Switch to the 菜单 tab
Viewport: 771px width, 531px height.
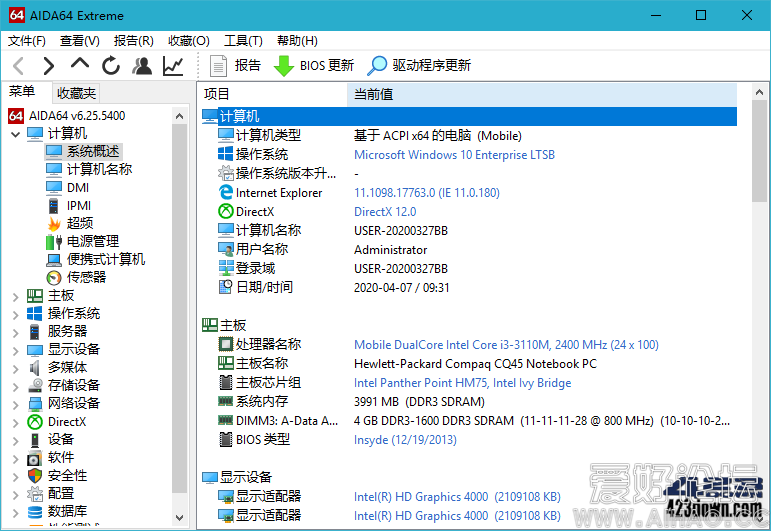tap(22, 92)
